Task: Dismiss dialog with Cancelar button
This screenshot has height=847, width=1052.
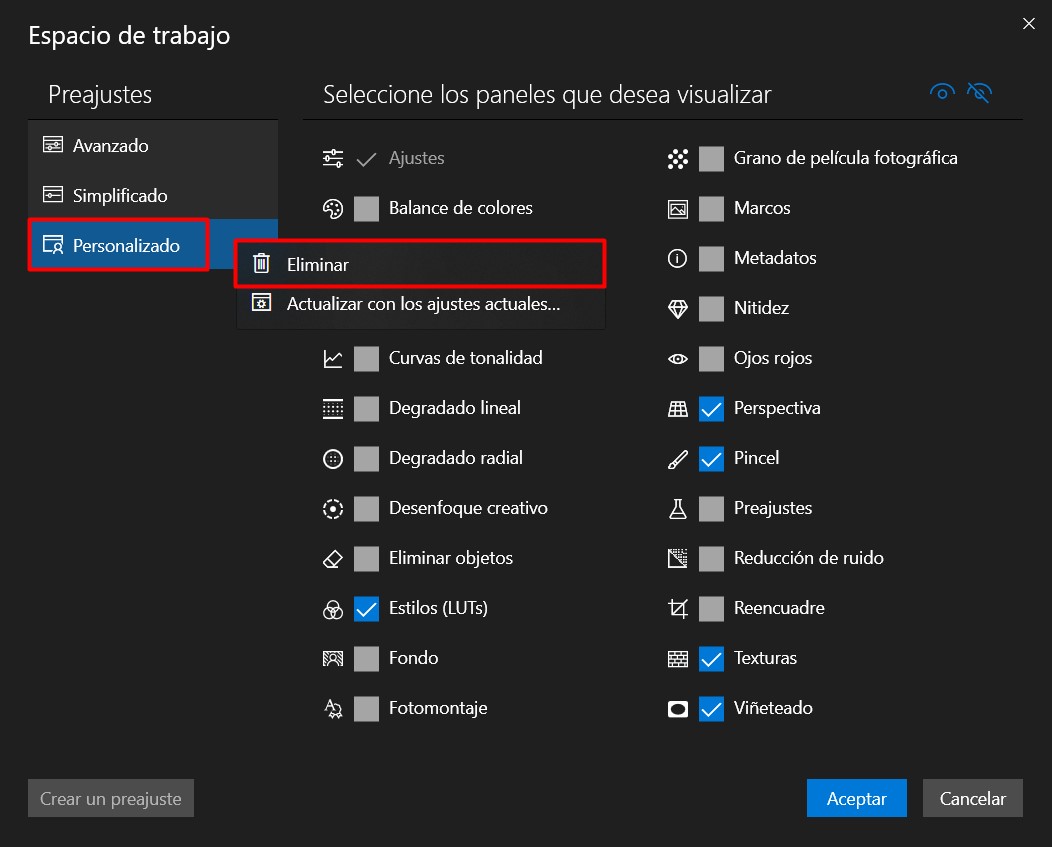Action: tap(973, 798)
